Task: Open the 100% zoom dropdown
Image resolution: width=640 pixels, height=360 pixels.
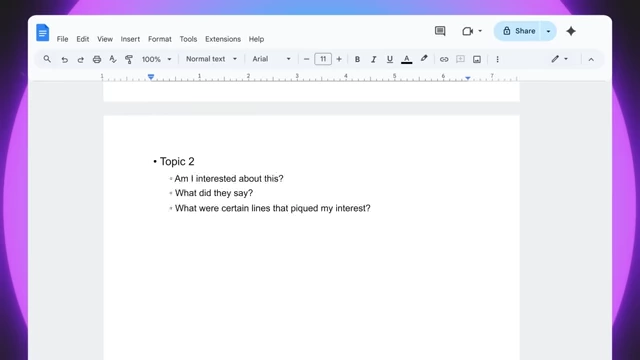Action: pyautogui.click(x=156, y=60)
